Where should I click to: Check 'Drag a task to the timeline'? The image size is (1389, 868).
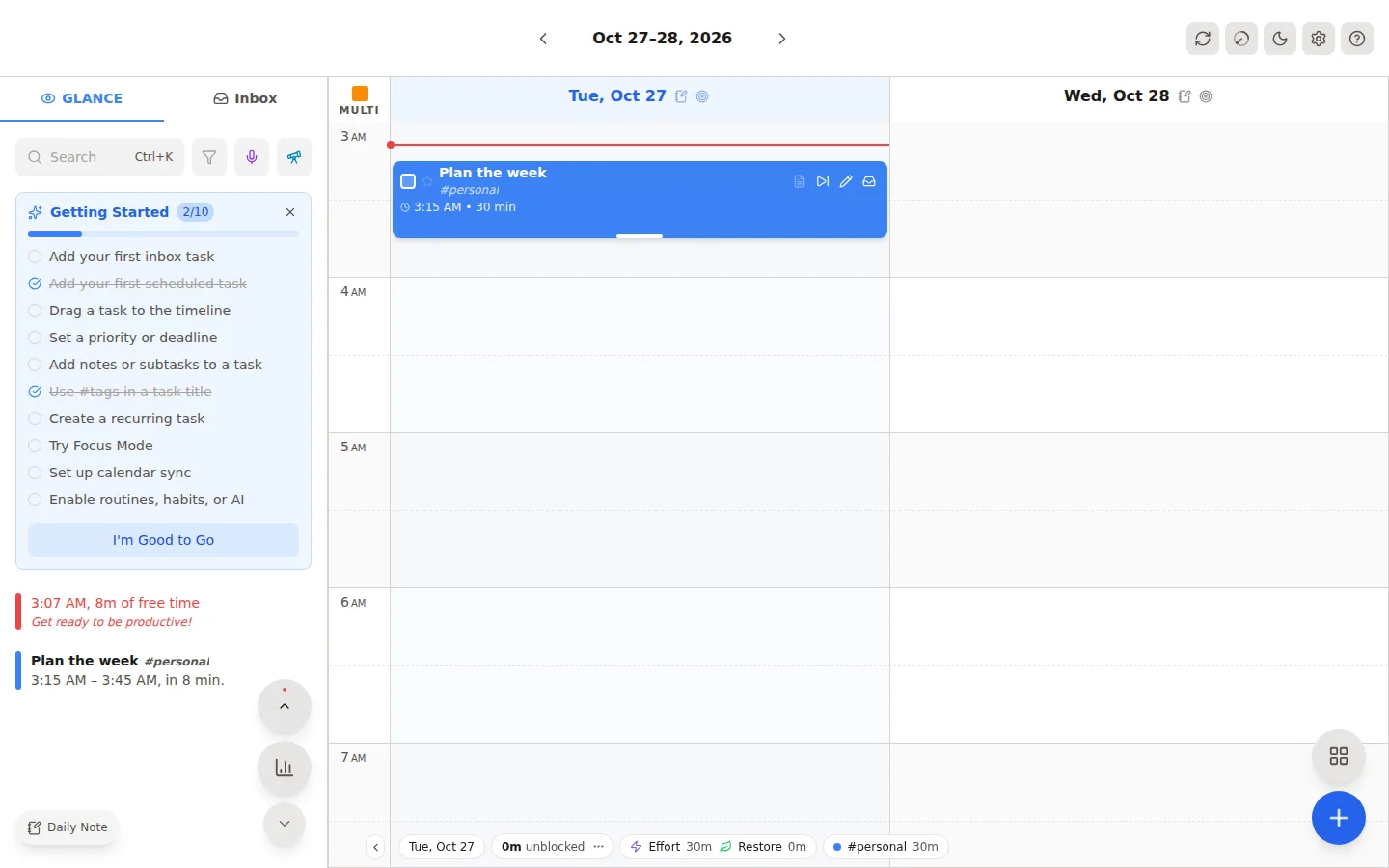point(35,311)
